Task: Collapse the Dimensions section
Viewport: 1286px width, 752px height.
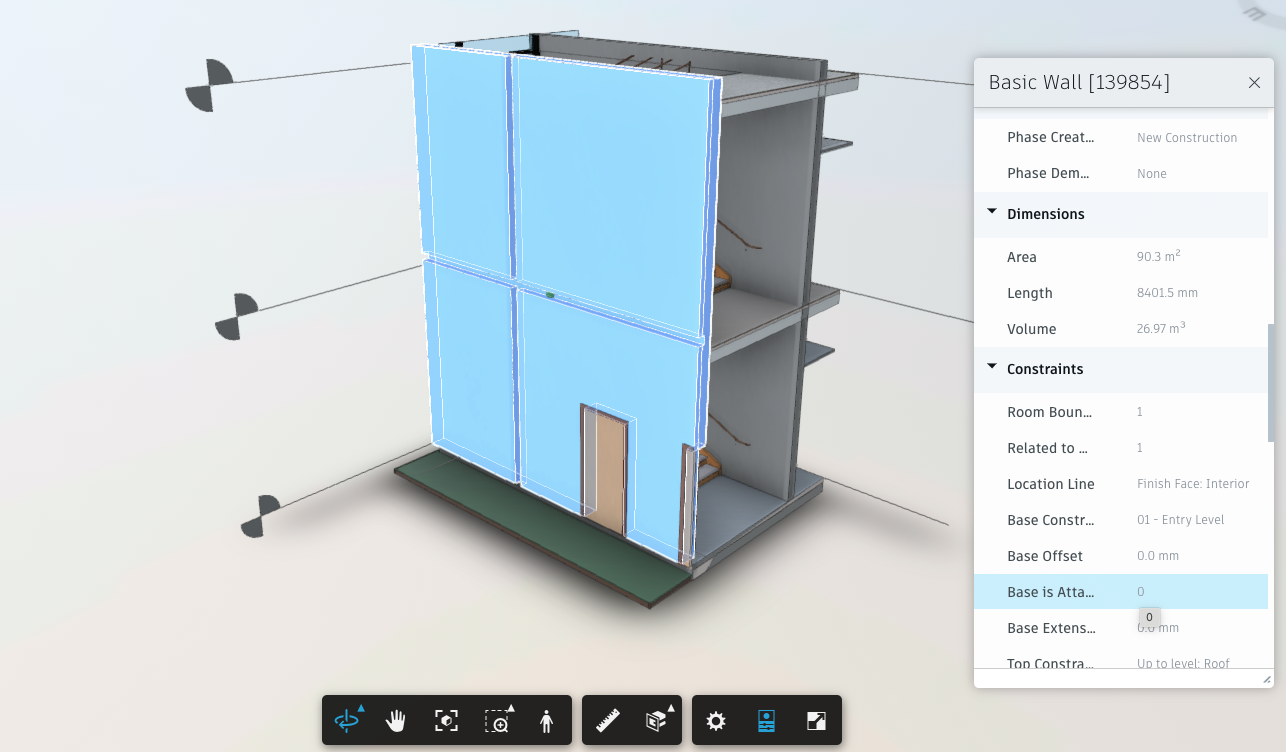Action: point(992,213)
